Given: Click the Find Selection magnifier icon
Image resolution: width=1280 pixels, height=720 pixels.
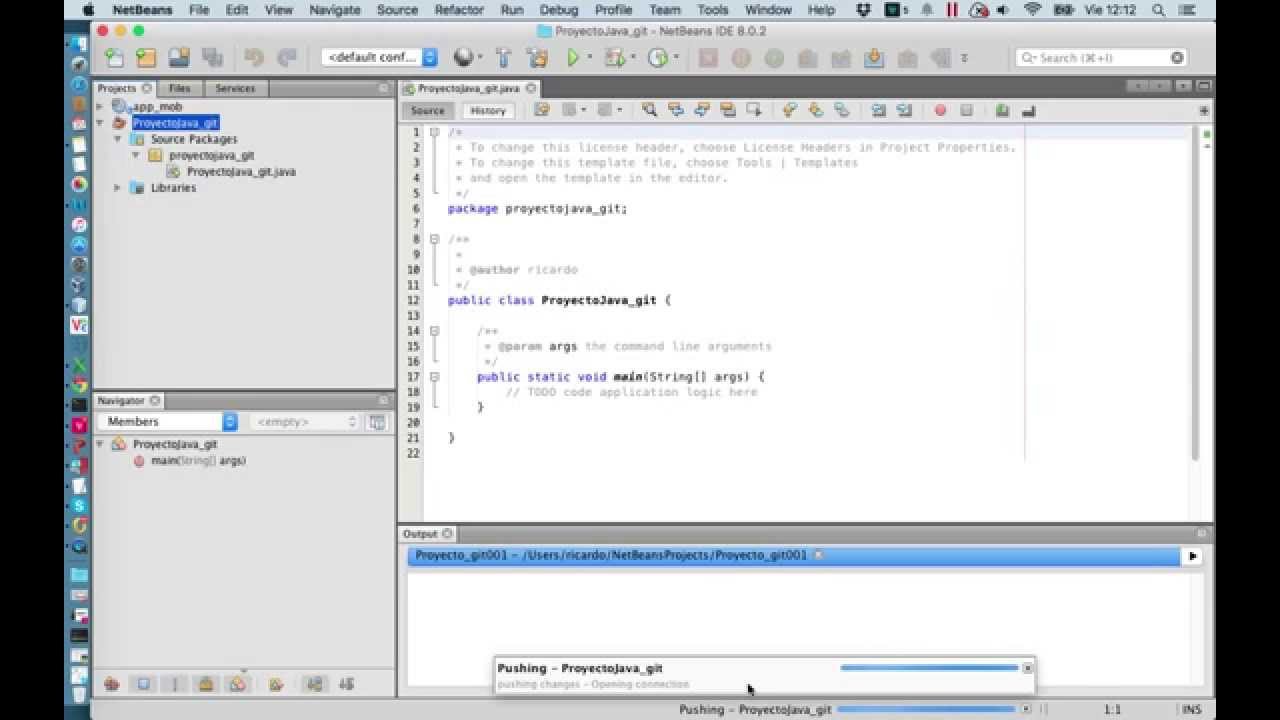Looking at the screenshot, I should pos(649,111).
